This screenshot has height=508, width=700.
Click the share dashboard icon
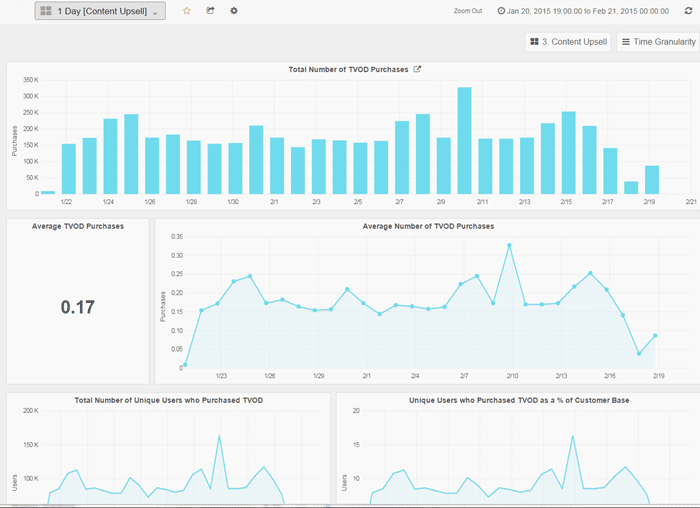tap(210, 11)
